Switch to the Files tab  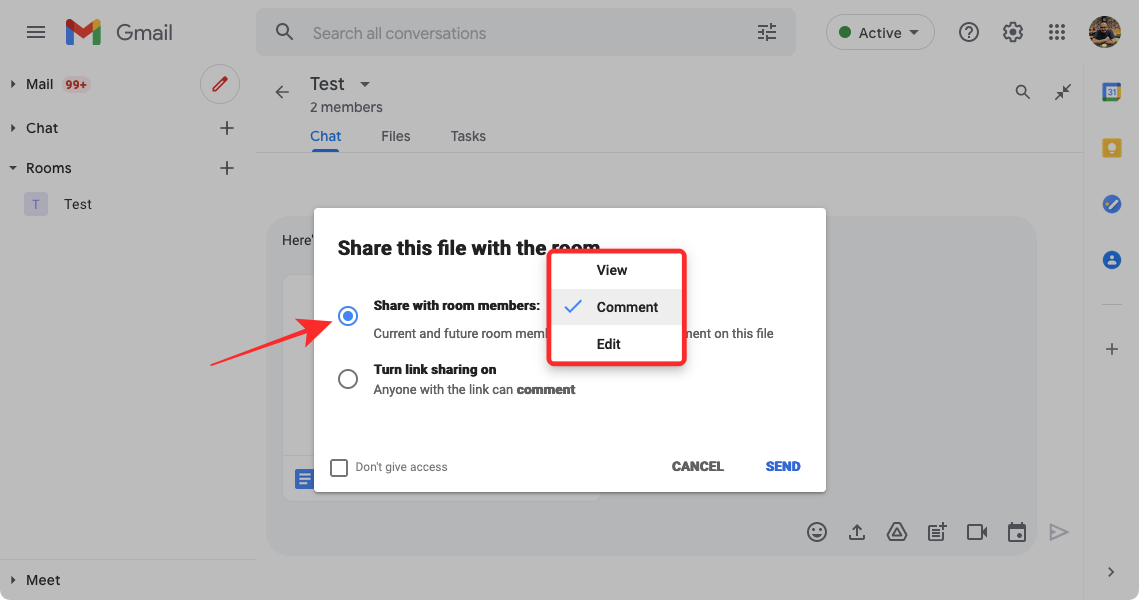[395, 136]
